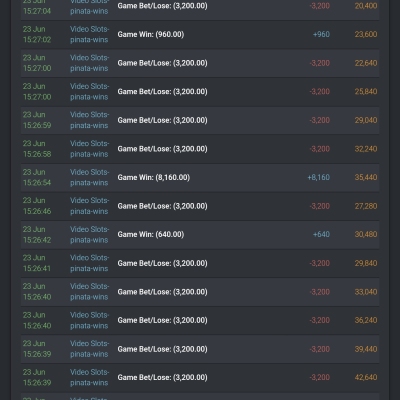This screenshot has height=400, width=400.
Task: Open the Game Win 960.00 transaction row
Action: point(200,34)
